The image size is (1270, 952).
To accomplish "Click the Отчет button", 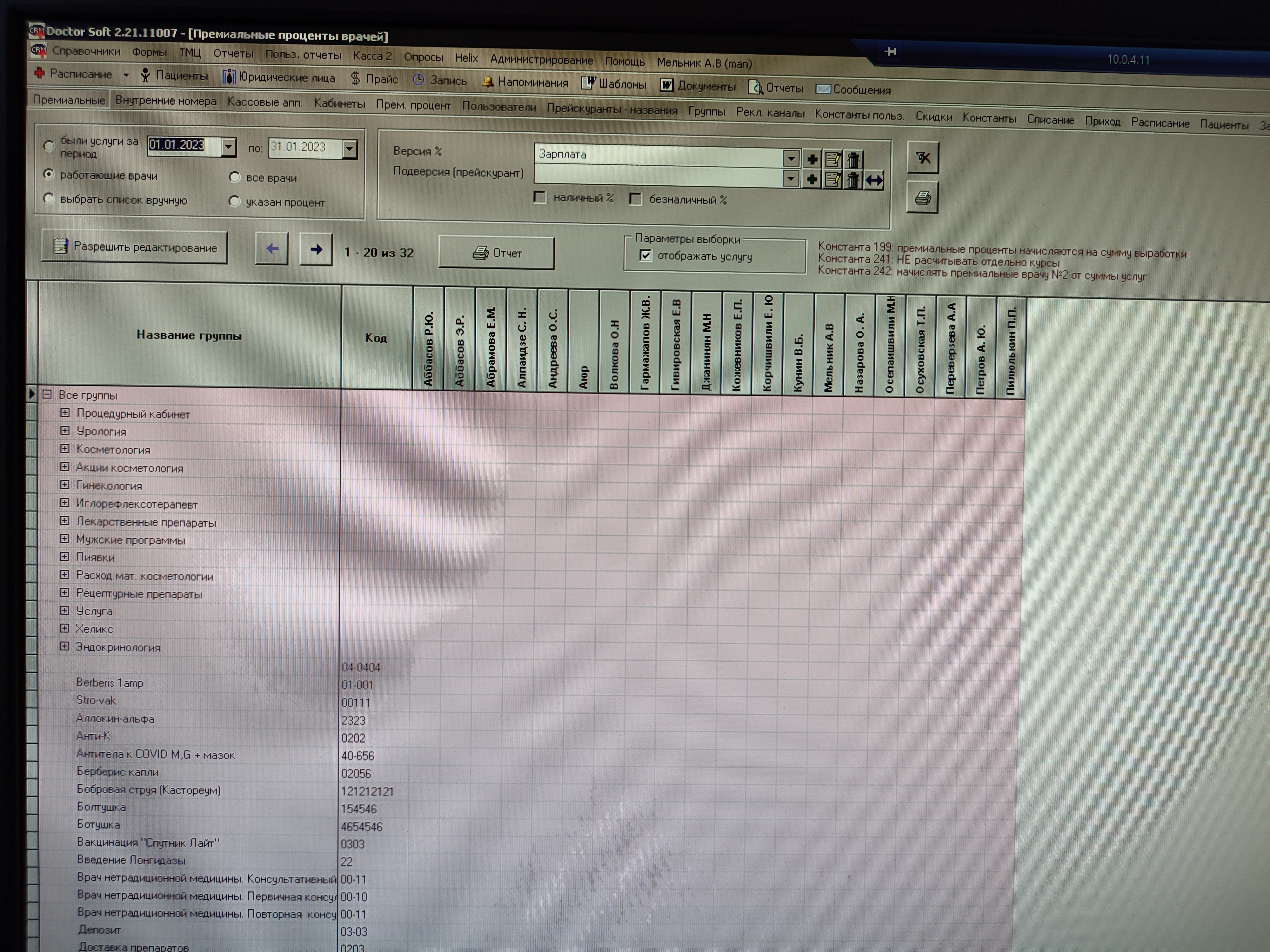I will coord(497,253).
